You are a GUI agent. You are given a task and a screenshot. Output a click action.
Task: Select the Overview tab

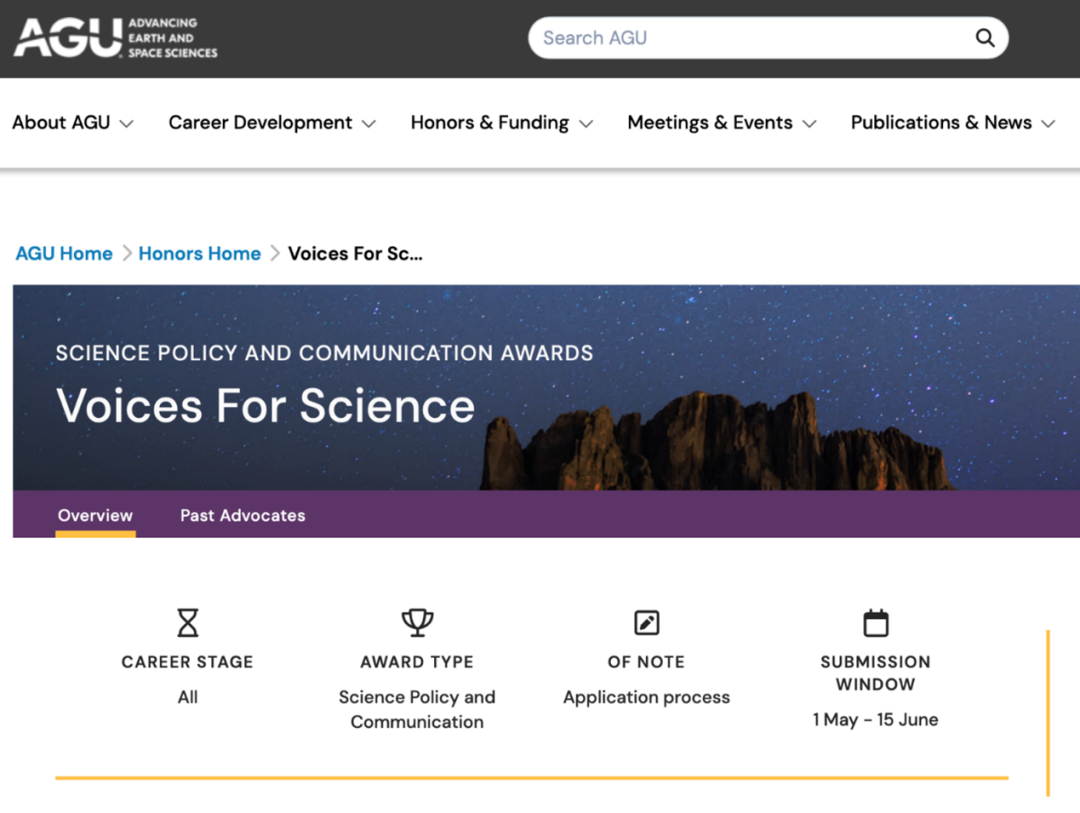click(x=95, y=516)
